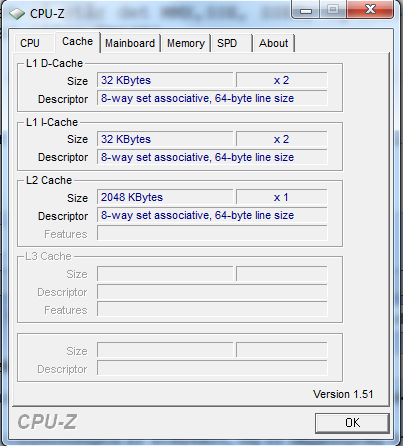Screen dimensions: 403x446
Task: Click the empty L2 Cache Features field
Action: tap(212, 233)
